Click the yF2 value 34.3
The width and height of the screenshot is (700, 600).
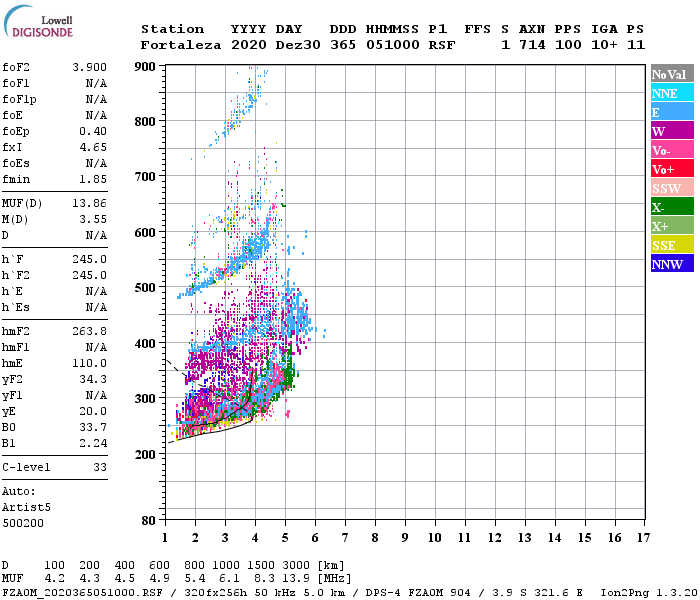[x=93, y=379]
